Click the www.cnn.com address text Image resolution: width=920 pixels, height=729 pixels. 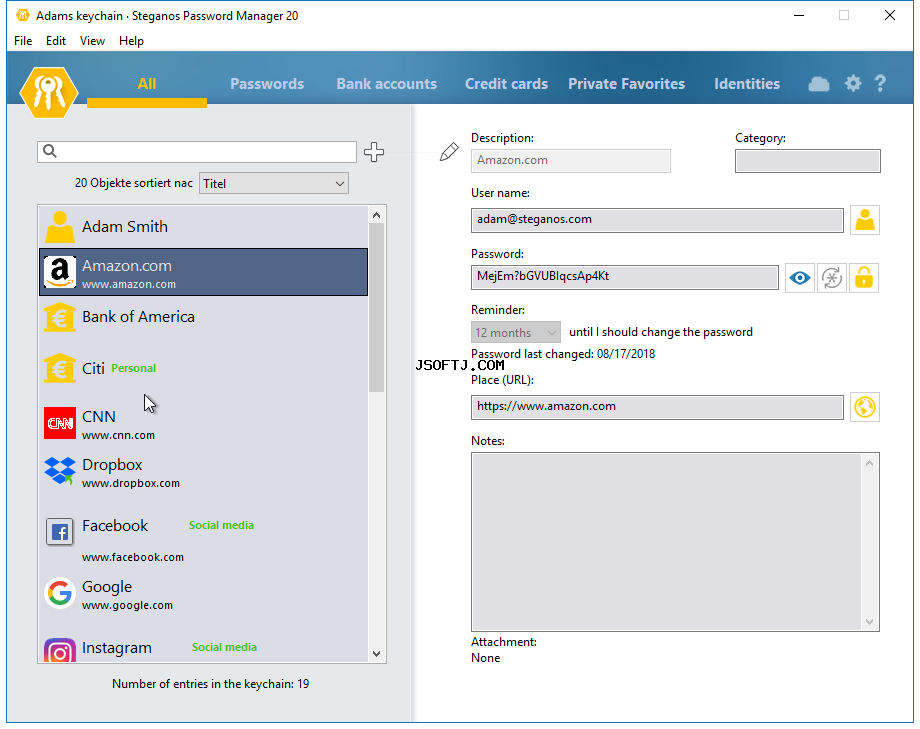click(119, 436)
